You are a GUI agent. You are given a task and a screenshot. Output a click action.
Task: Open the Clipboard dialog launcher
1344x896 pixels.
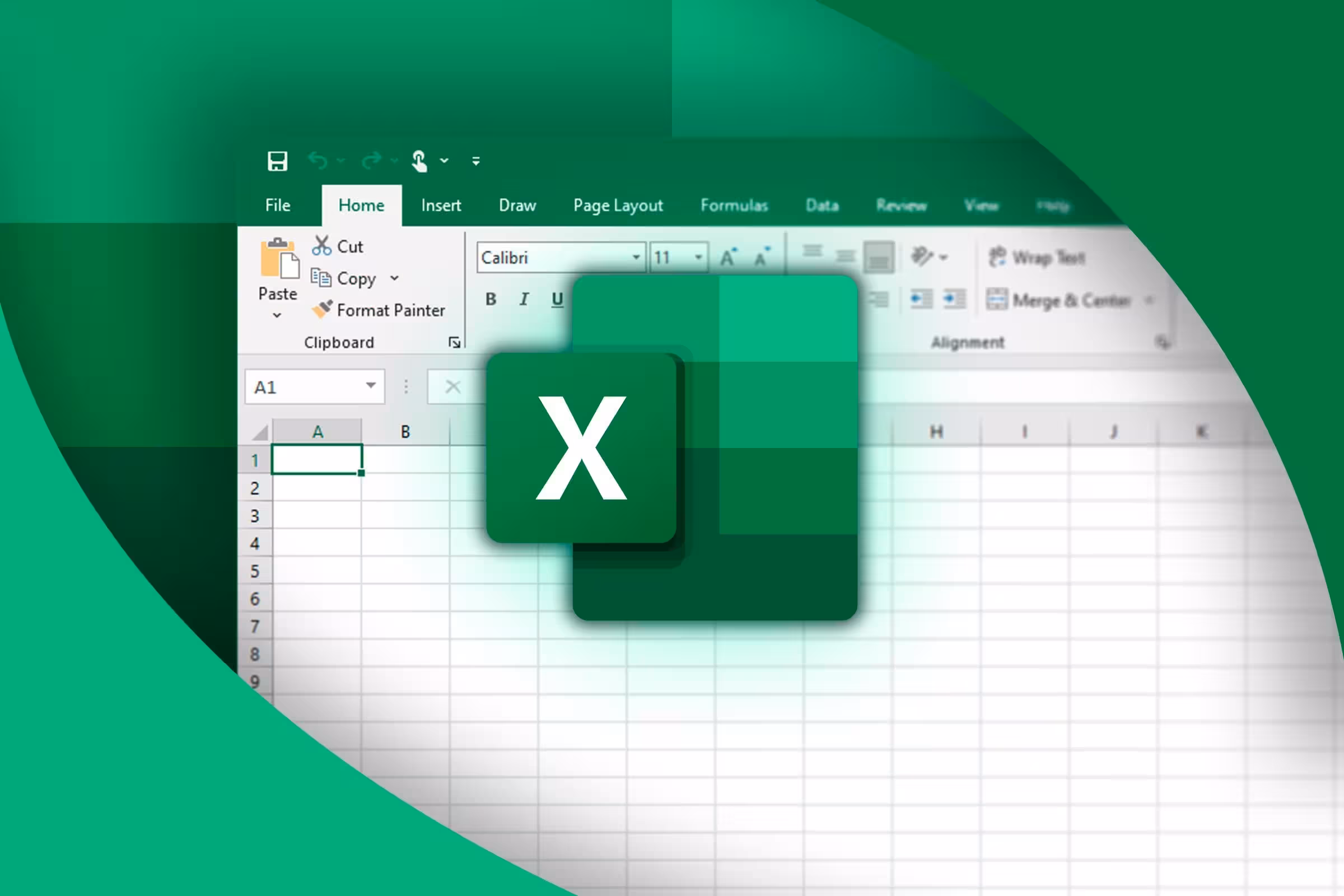(x=454, y=342)
